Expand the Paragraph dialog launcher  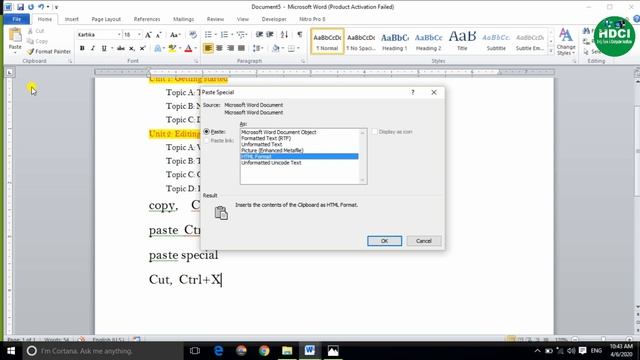(x=303, y=61)
